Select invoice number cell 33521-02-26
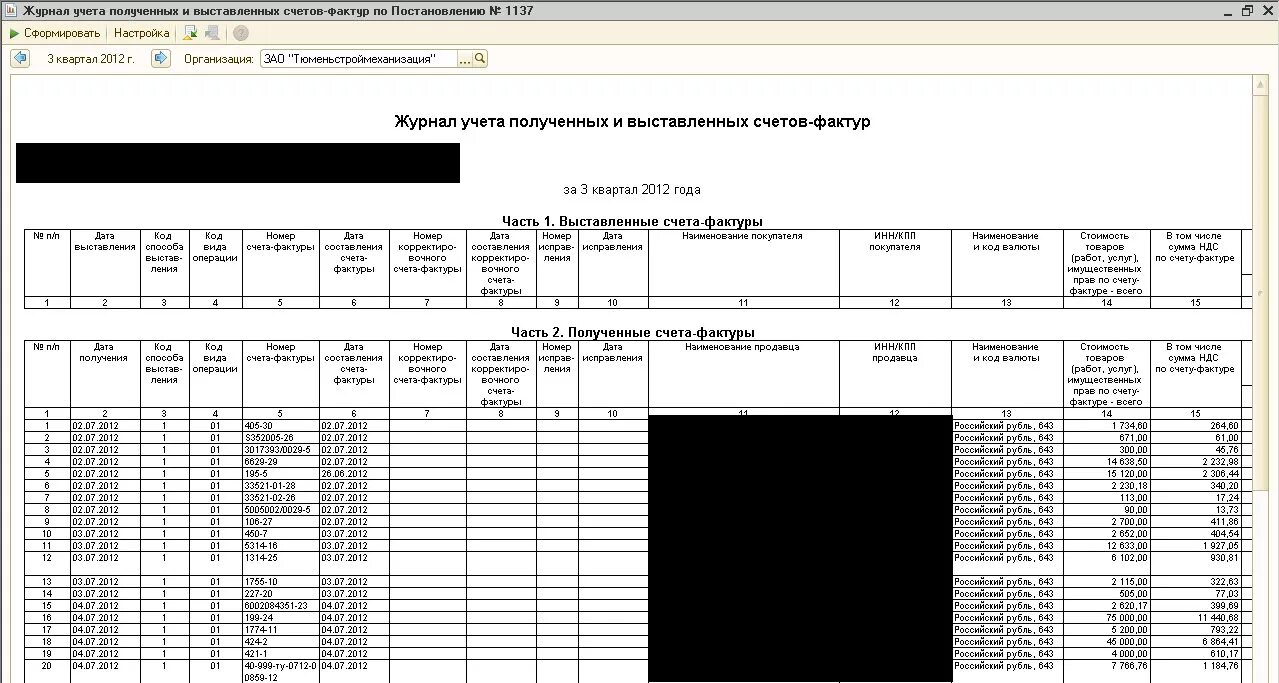 tap(281, 498)
